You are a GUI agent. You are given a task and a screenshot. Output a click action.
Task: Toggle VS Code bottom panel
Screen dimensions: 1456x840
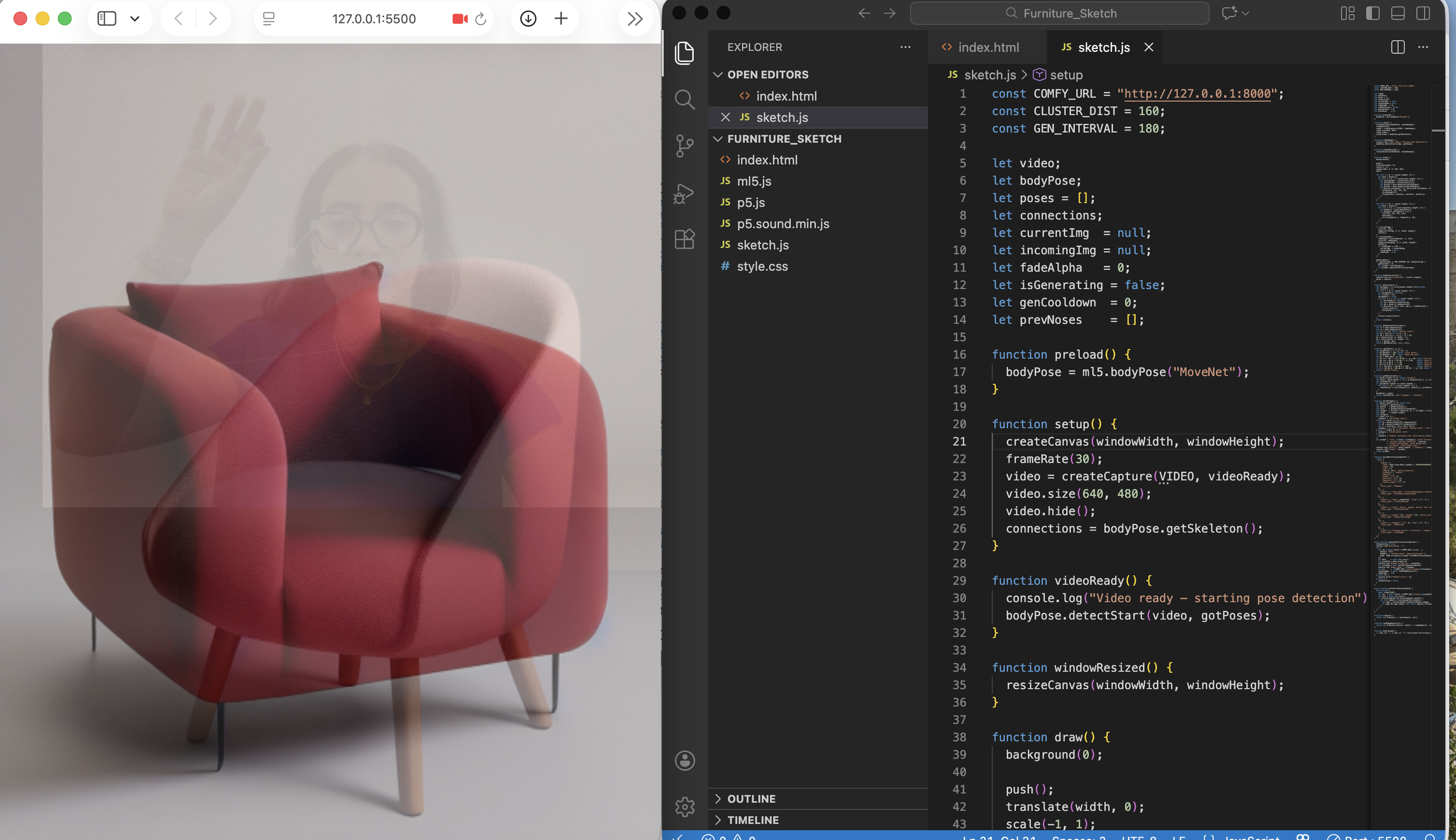click(x=1398, y=13)
